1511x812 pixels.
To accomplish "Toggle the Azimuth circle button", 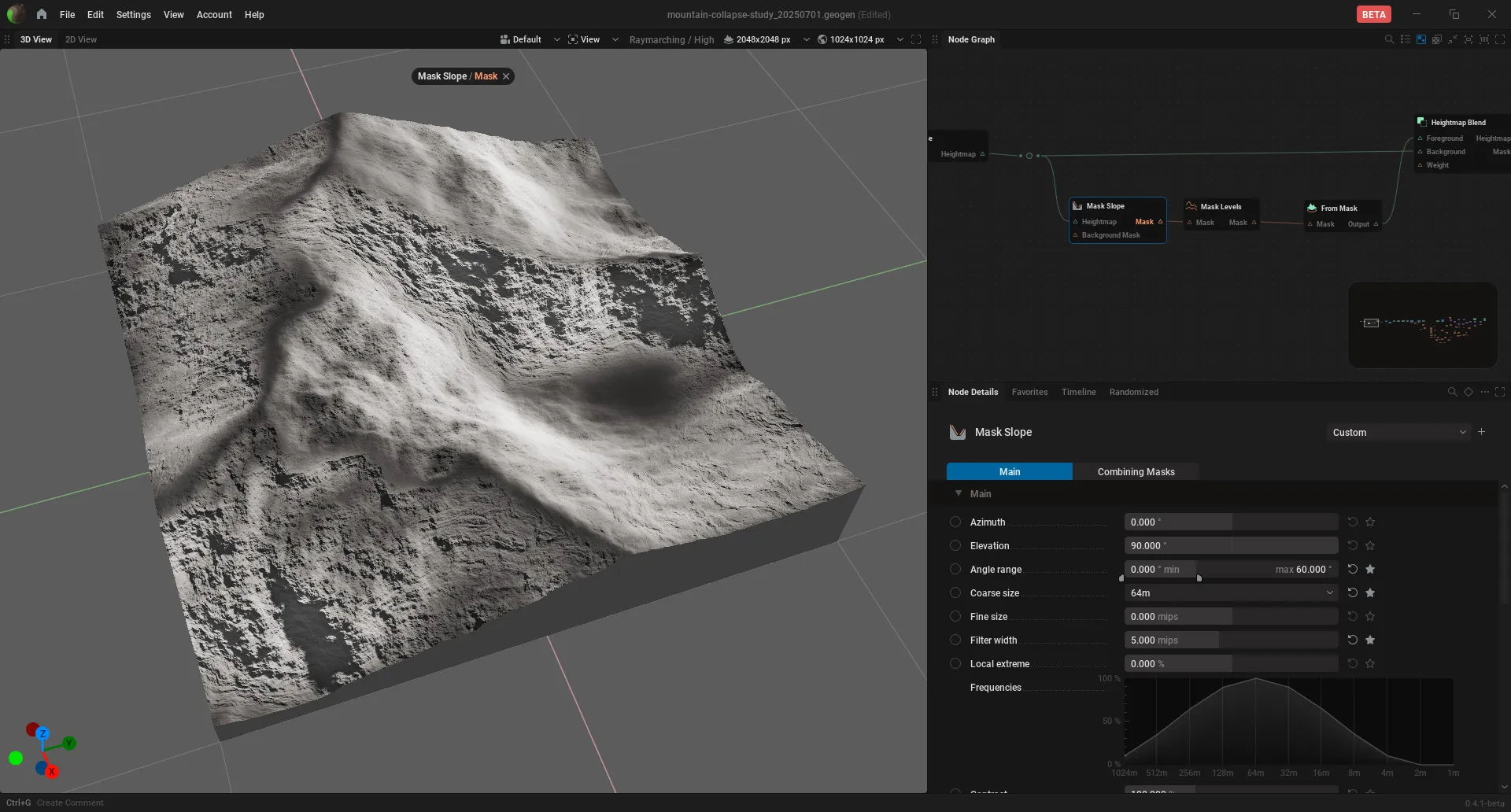I will (x=955, y=522).
